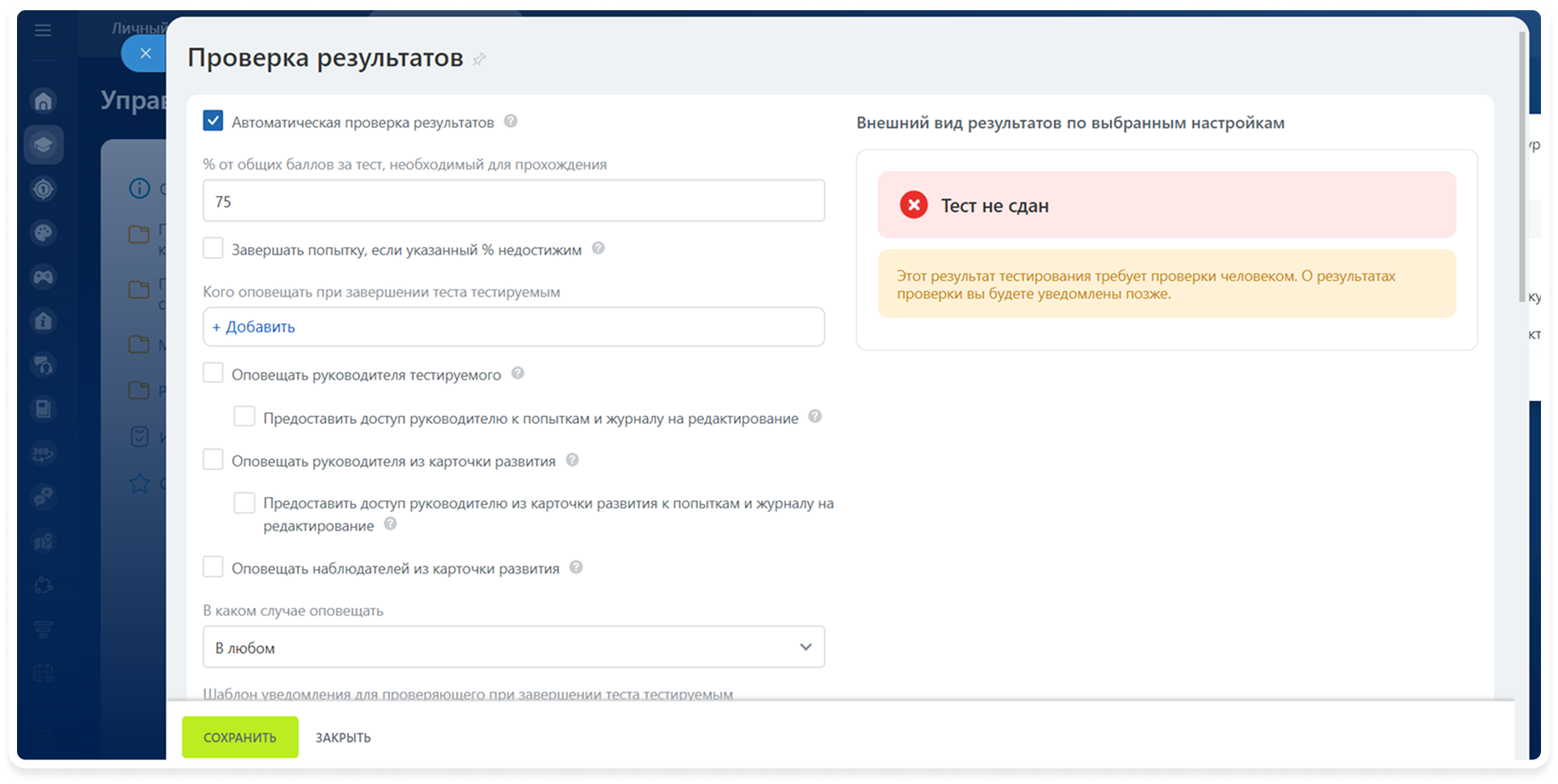This screenshot has height=784, width=1558.
Task: Open the info tag icon in sidebar
Action: tap(43, 321)
